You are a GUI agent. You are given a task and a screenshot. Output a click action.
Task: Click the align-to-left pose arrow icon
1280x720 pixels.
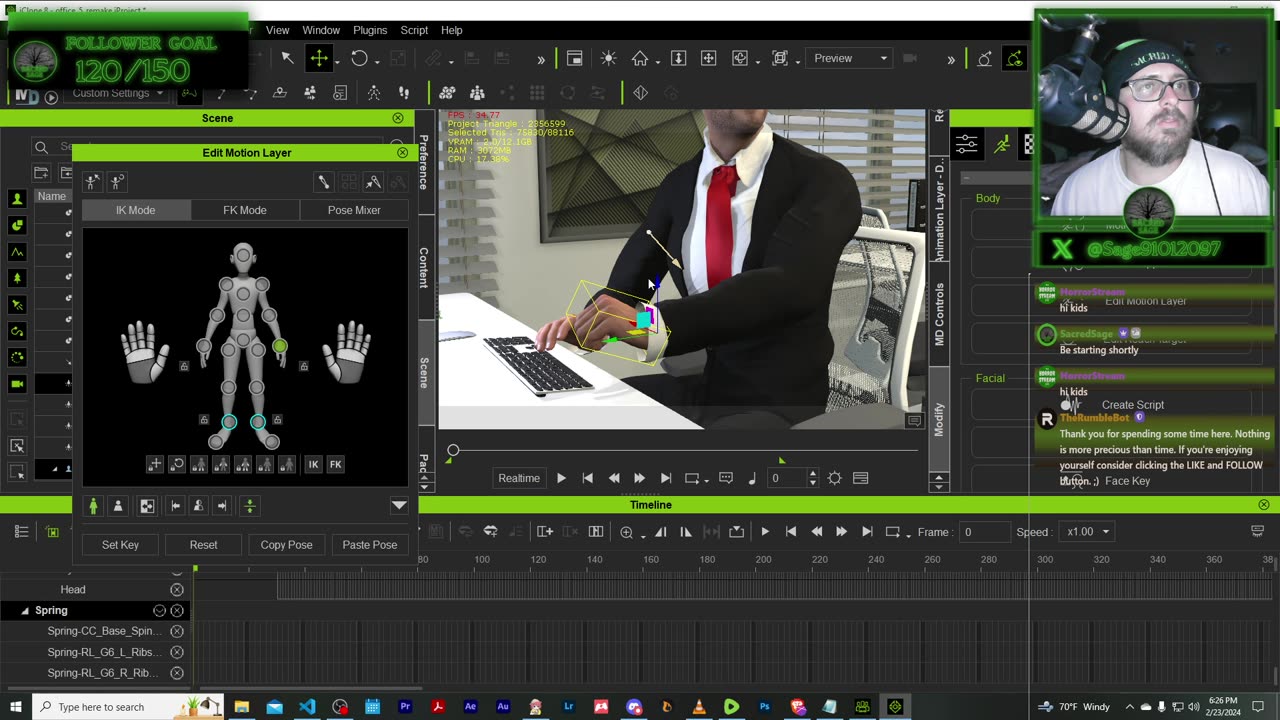tap(175, 506)
